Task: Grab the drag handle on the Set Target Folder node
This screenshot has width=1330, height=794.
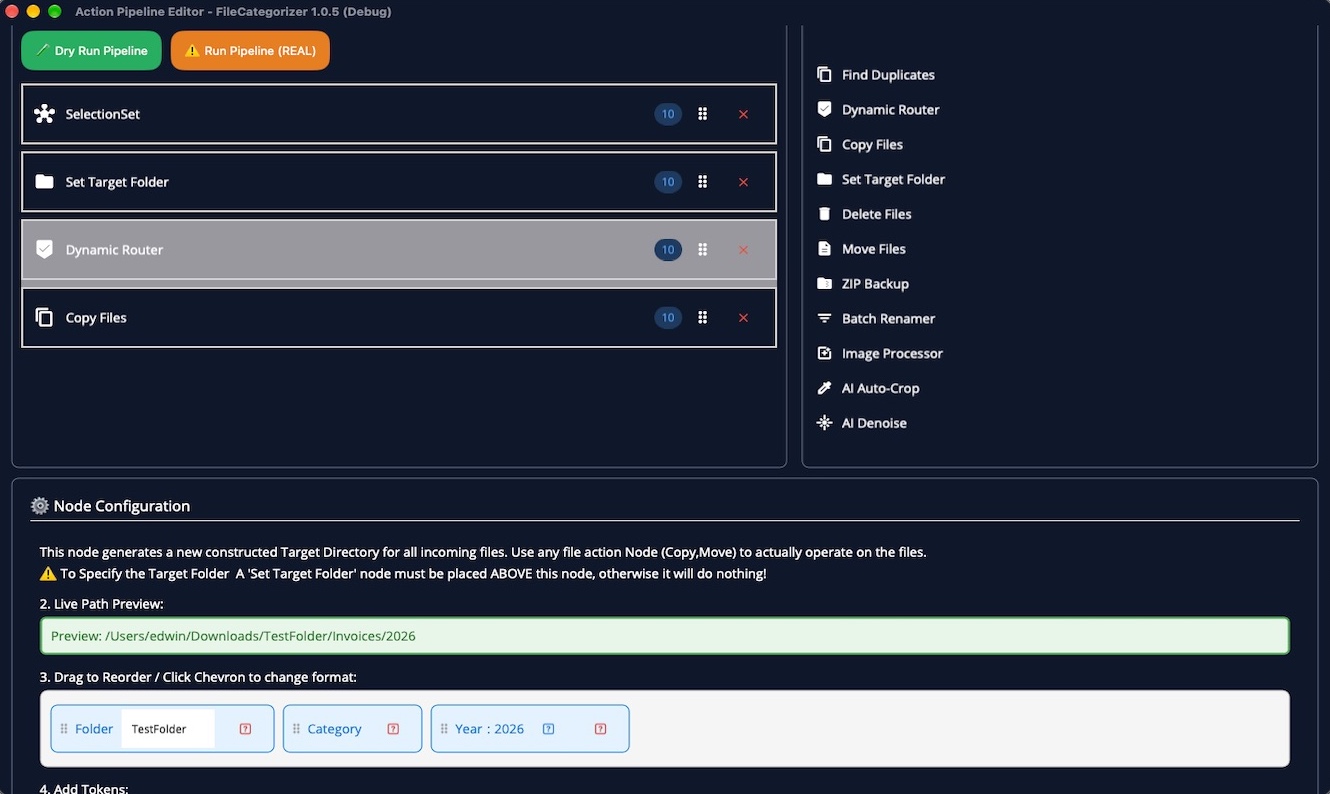Action: click(x=703, y=182)
